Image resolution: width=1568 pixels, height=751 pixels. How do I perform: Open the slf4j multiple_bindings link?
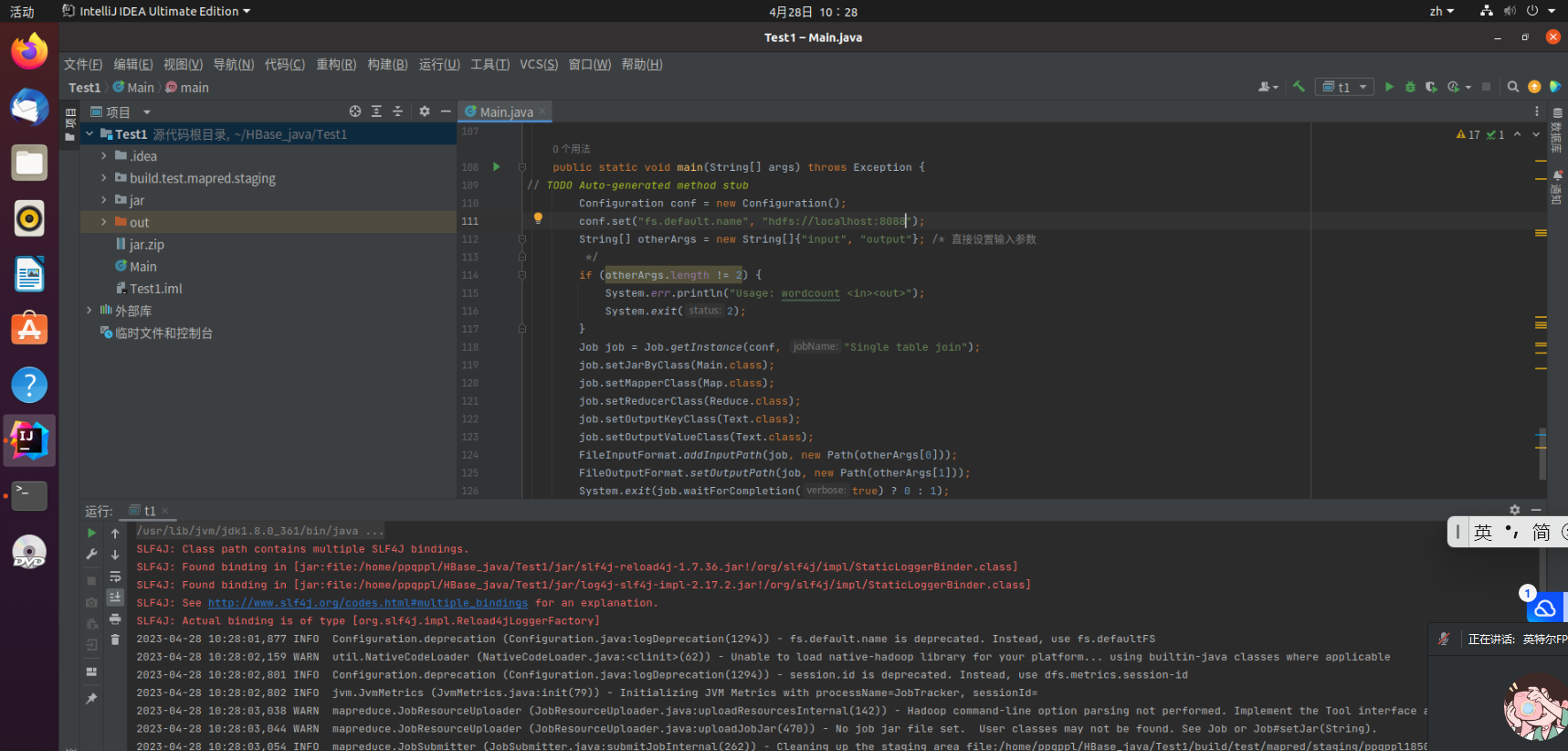(368, 603)
